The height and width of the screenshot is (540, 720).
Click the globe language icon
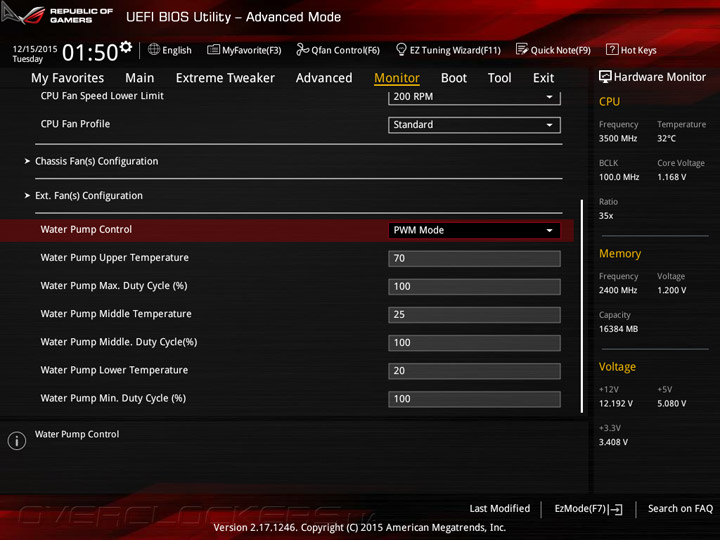click(154, 49)
